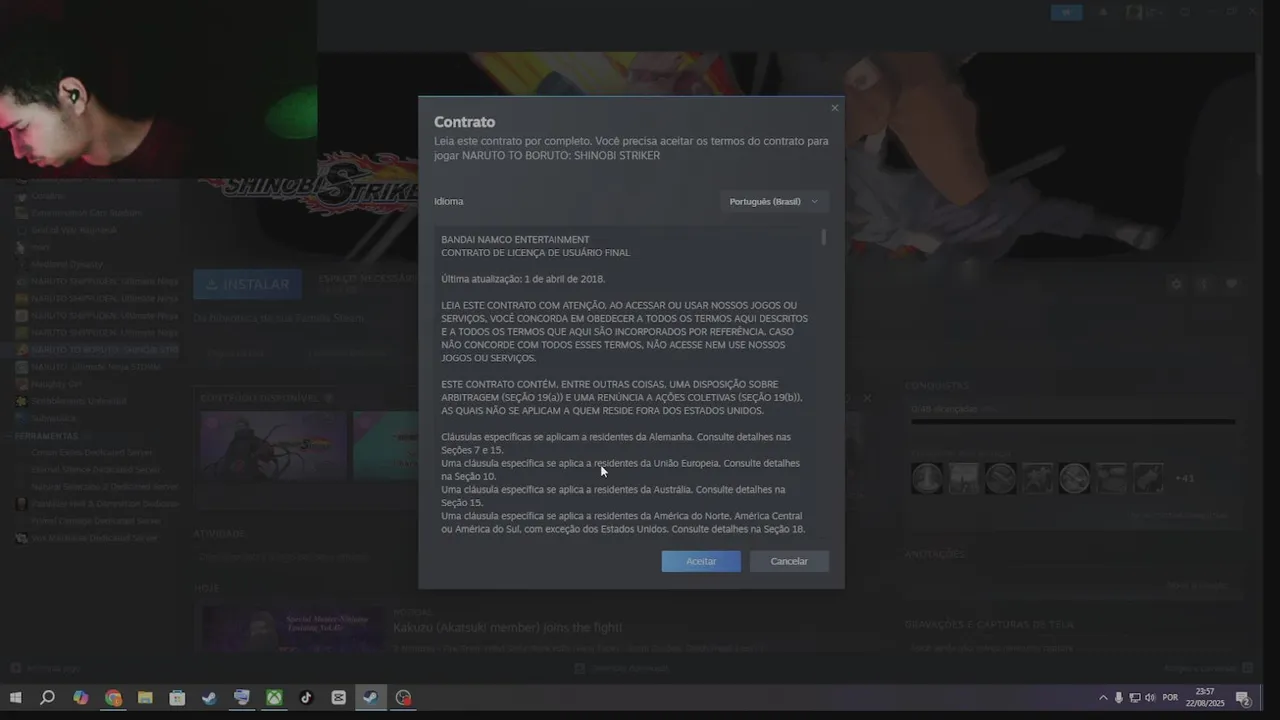1280x720 pixels.
Task: Switch the POR input language indicator
Action: point(1170,698)
